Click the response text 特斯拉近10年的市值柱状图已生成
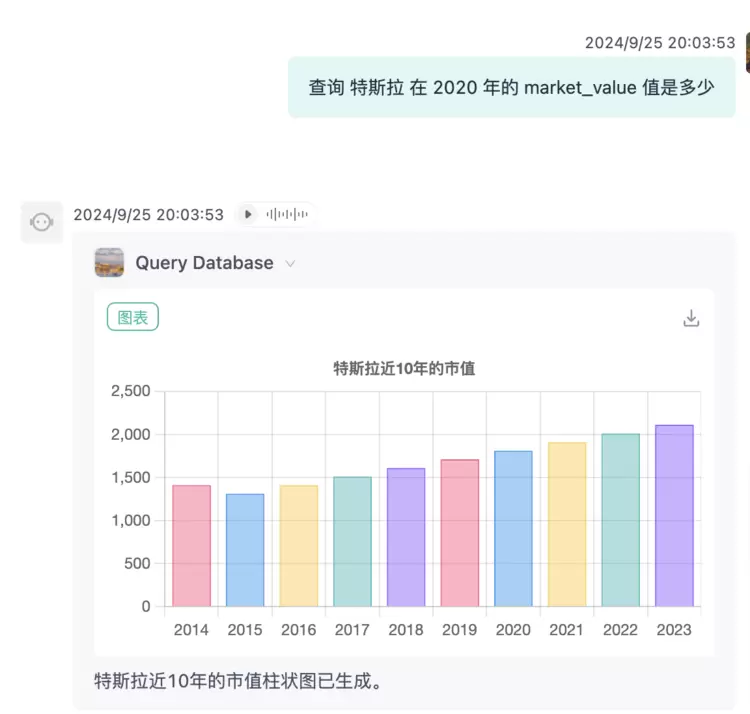This screenshot has height=714, width=750. point(238,681)
